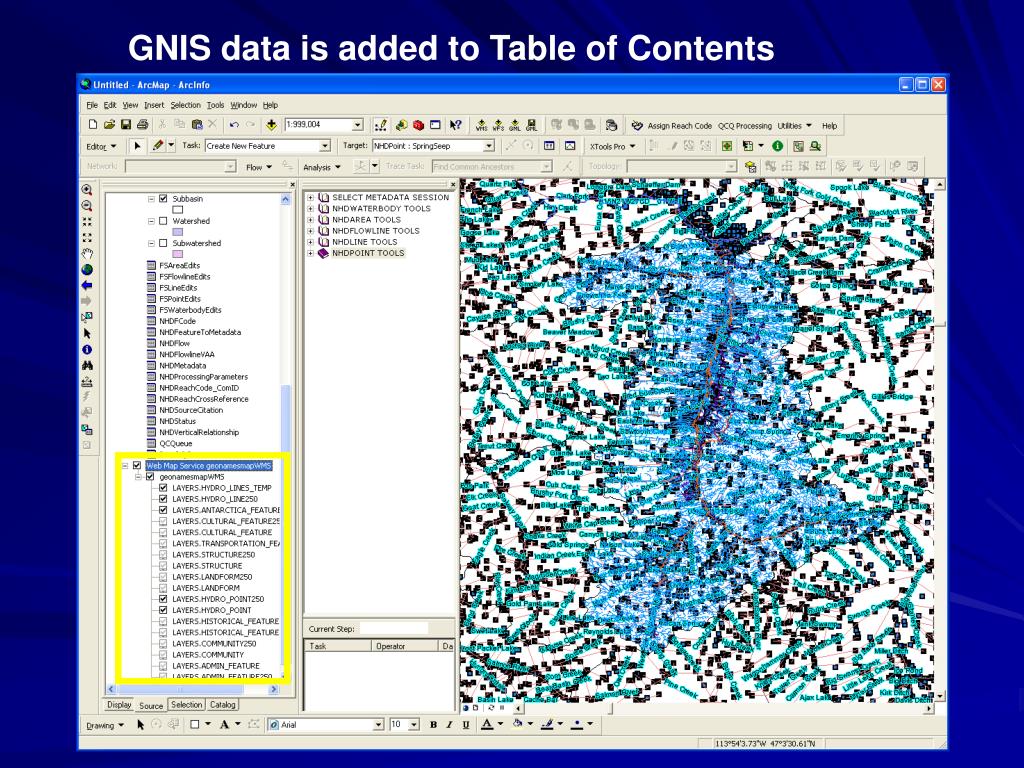1024x768 pixels.
Task: Click the Add Data button
Action: (271, 125)
